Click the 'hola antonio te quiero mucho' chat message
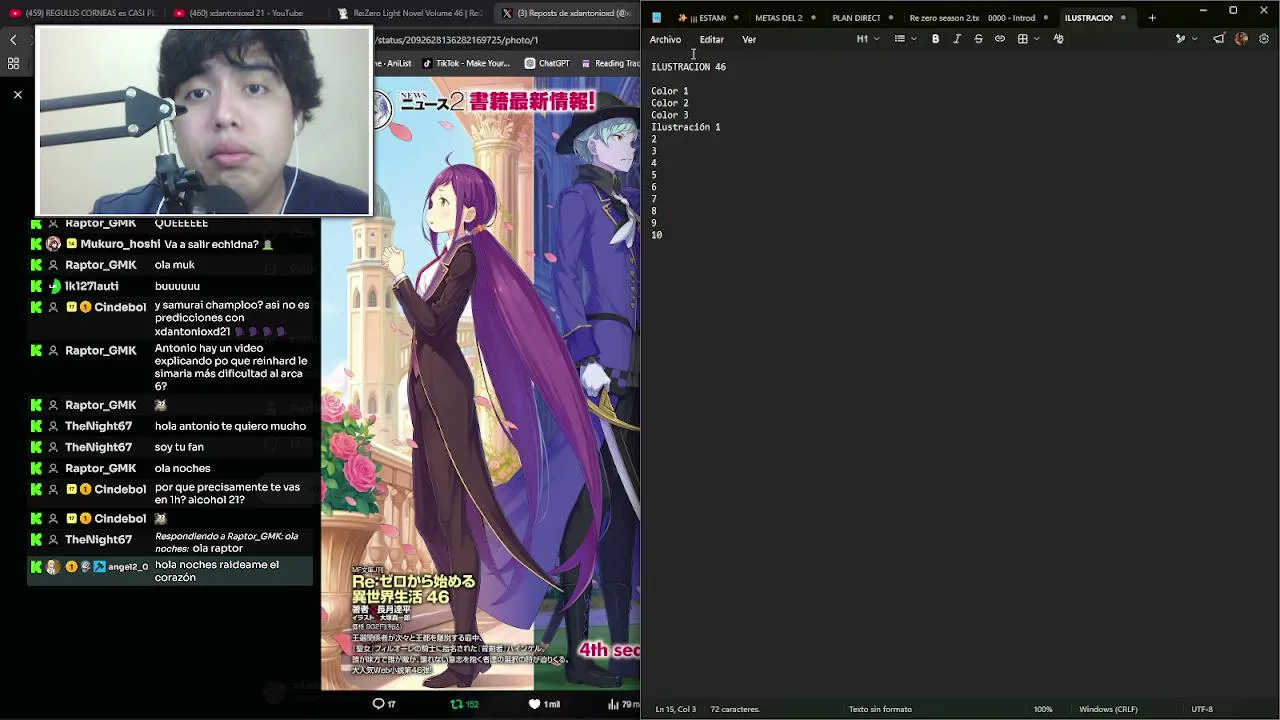Screen dimensions: 1280x720 click(x=230, y=426)
